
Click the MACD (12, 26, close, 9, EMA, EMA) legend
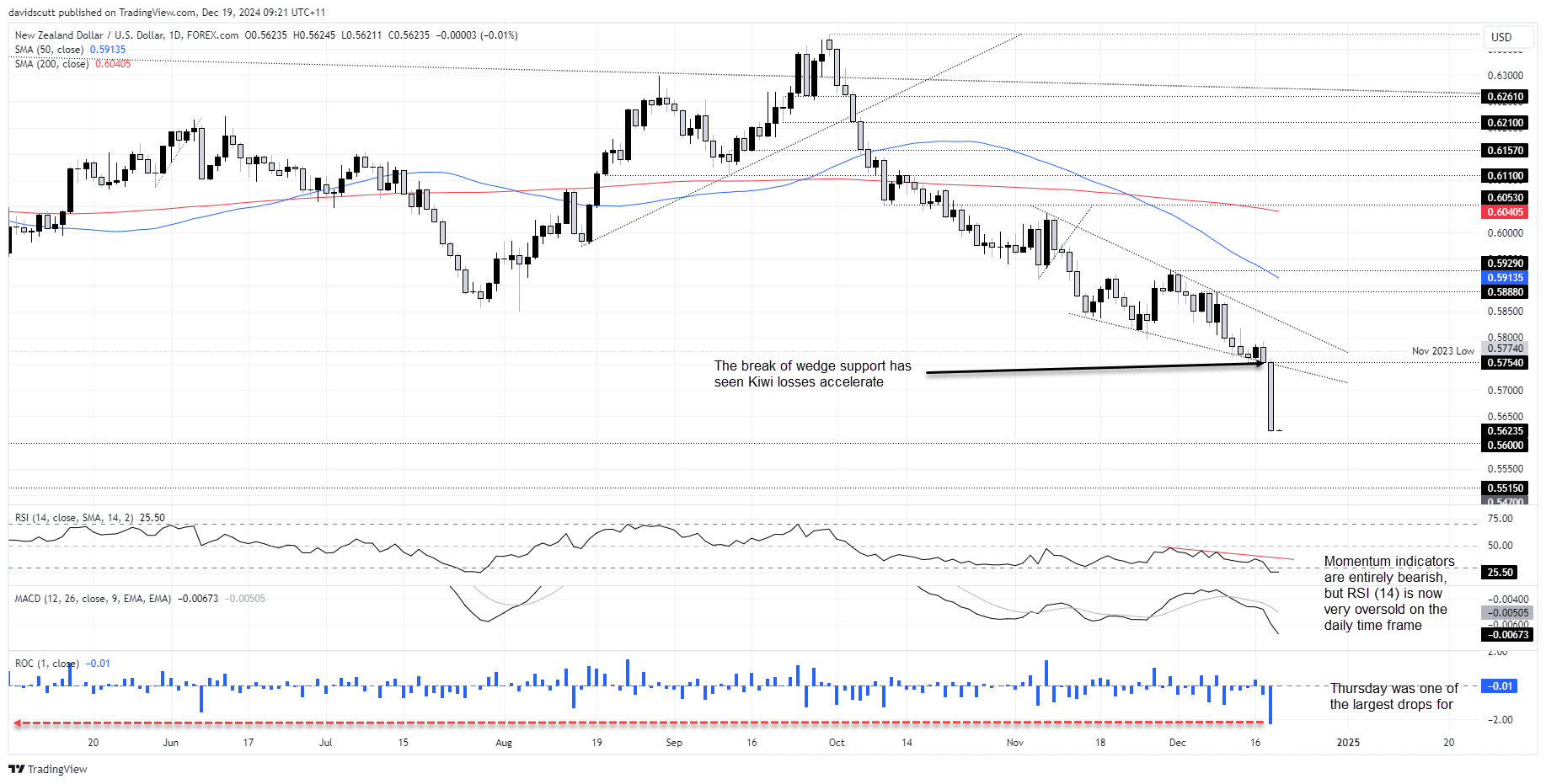click(x=93, y=599)
